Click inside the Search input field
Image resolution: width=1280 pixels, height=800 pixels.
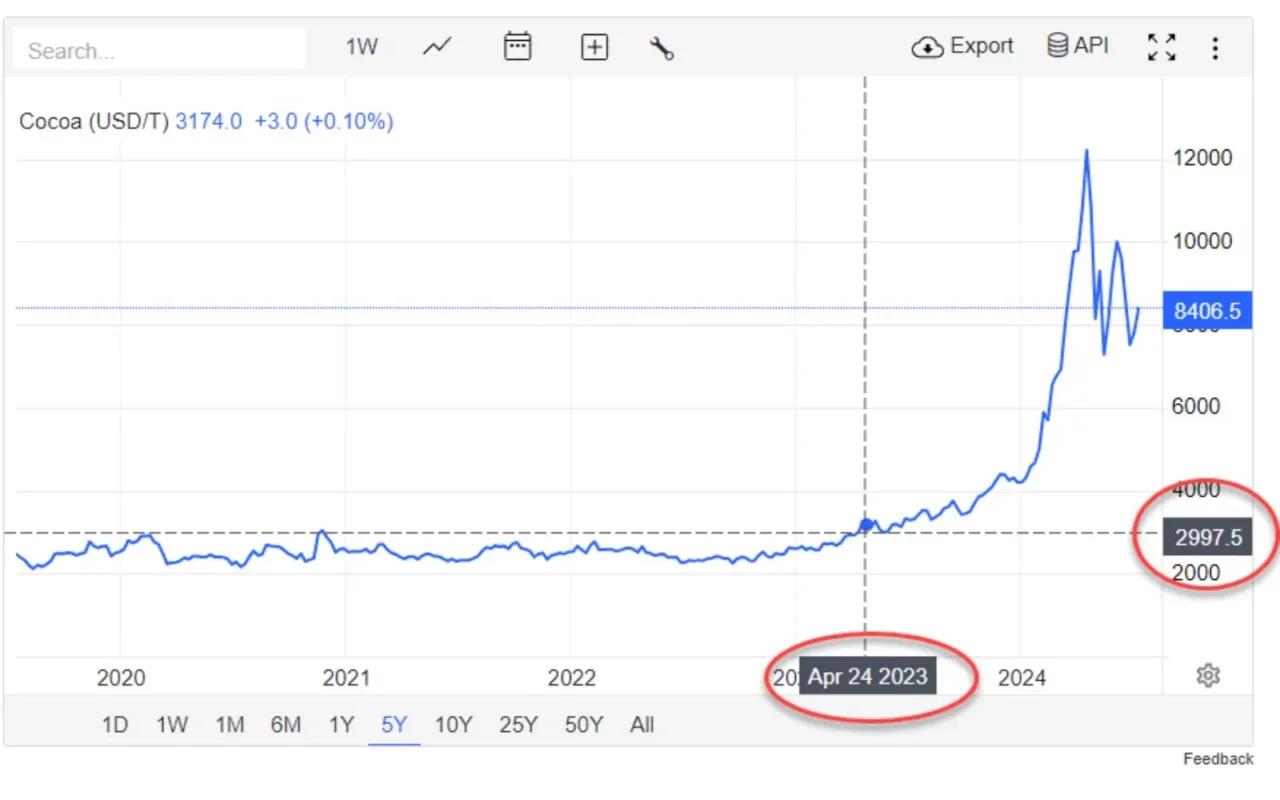(157, 48)
